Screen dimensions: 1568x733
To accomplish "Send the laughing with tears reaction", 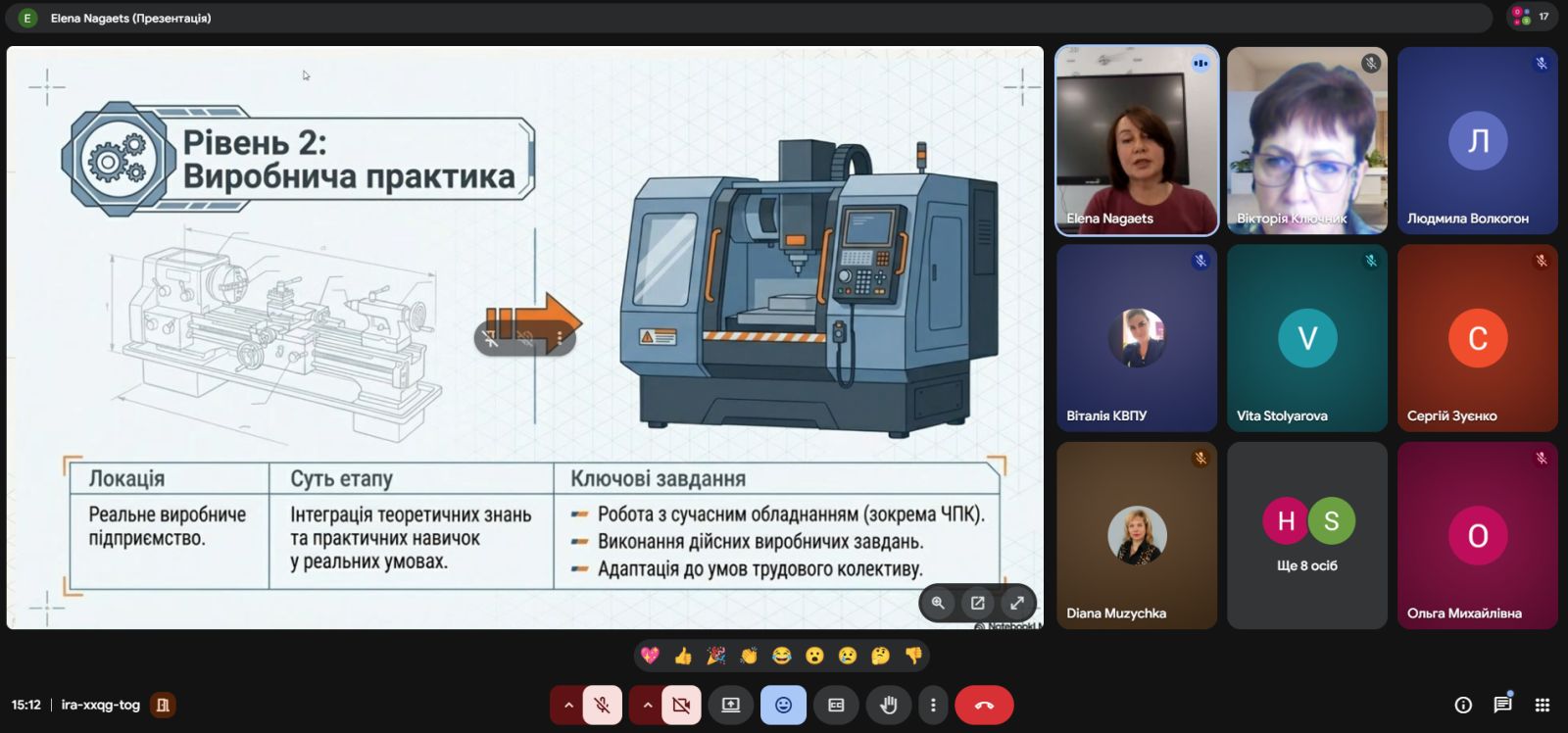I will [782, 656].
